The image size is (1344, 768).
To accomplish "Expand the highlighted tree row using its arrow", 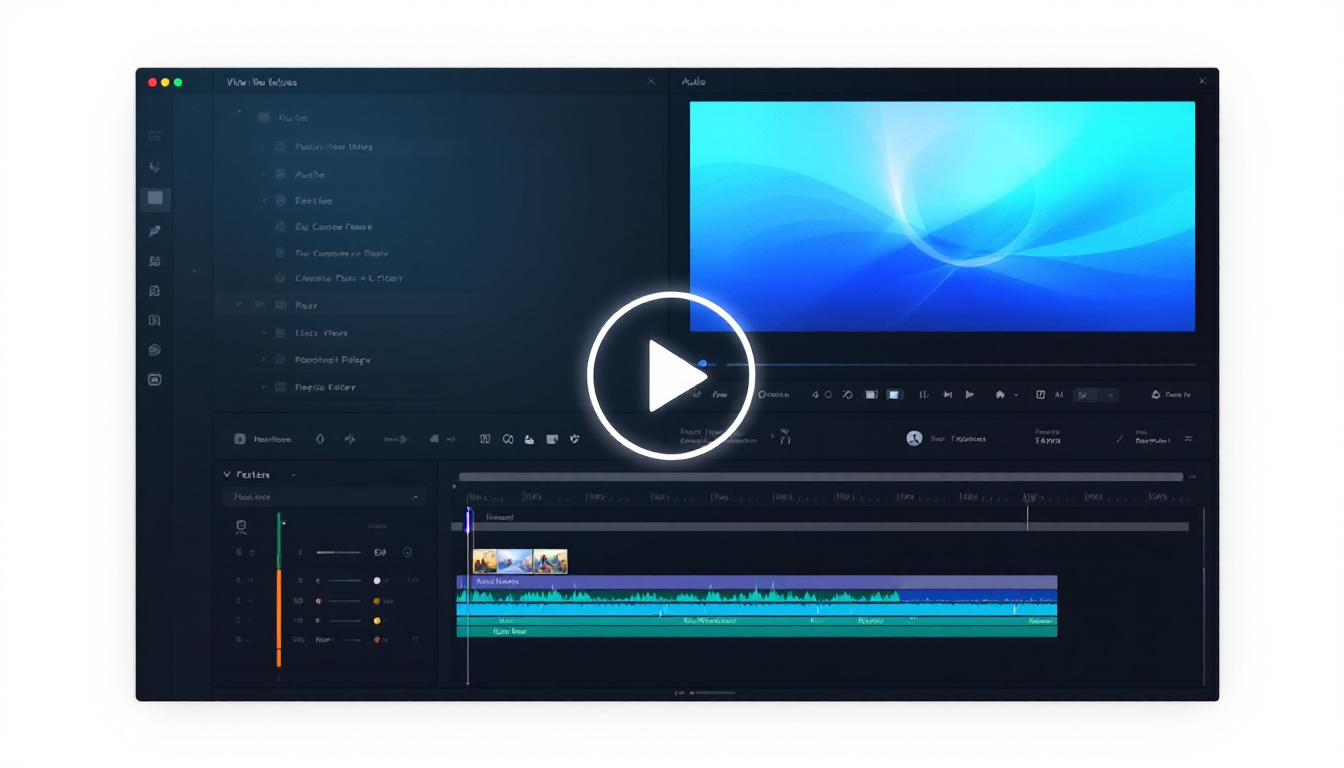I will pos(239,305).
